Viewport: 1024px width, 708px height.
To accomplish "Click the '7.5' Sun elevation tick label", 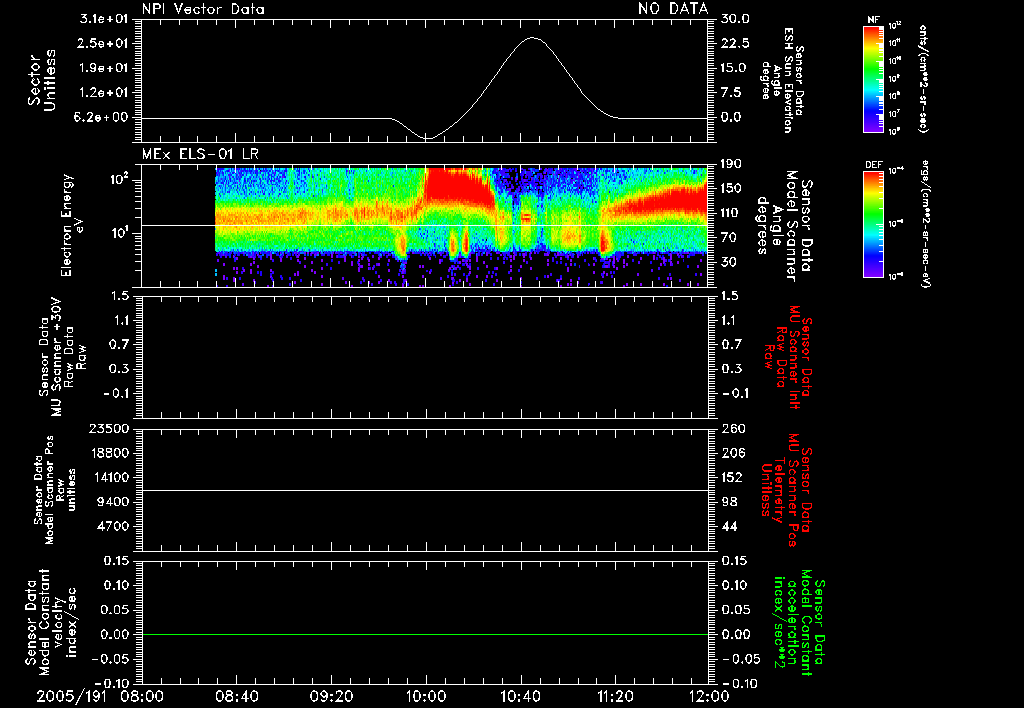I will [732, 92].
